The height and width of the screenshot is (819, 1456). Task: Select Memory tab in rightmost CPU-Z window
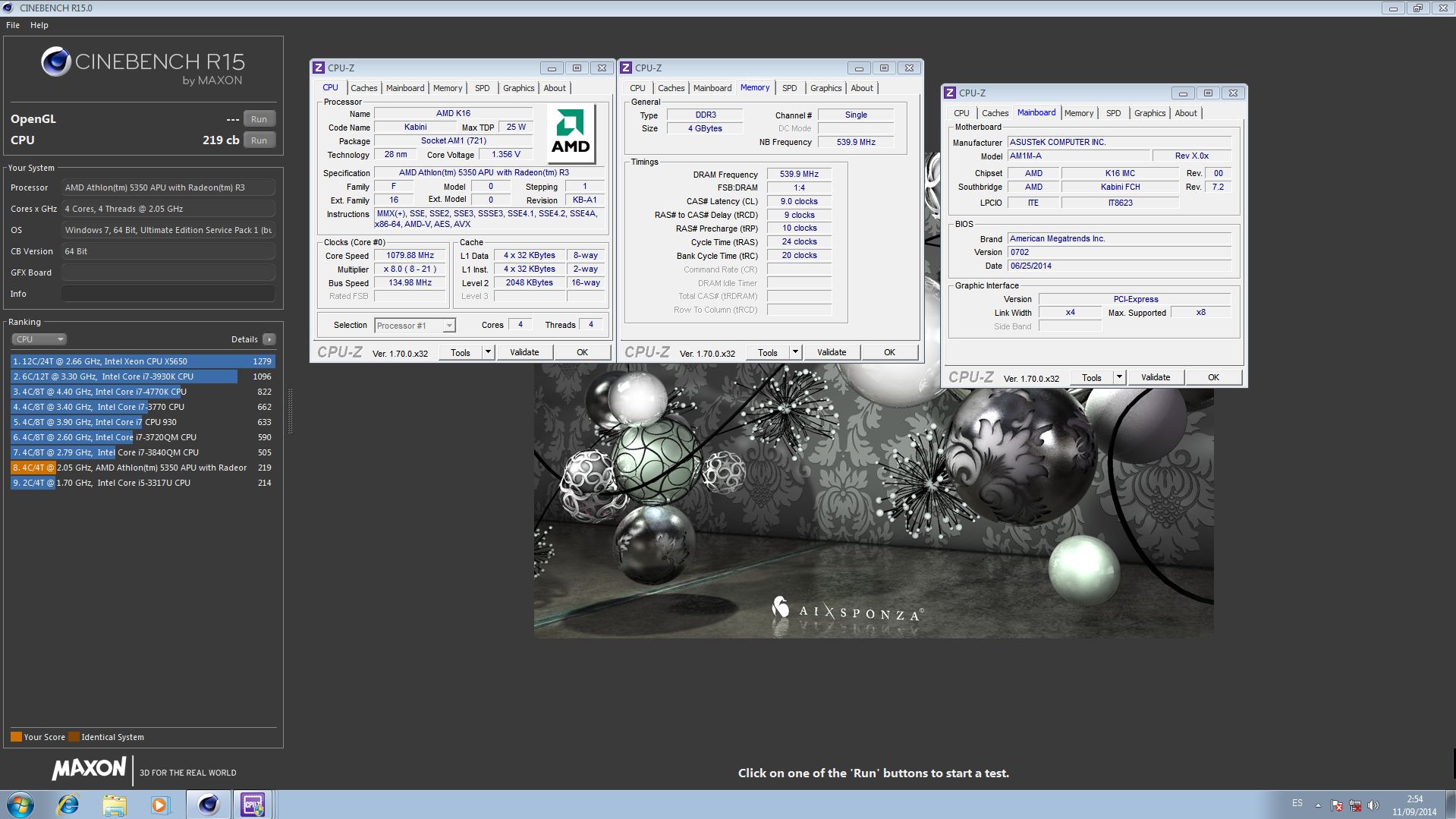click(x=1079, y=113)
